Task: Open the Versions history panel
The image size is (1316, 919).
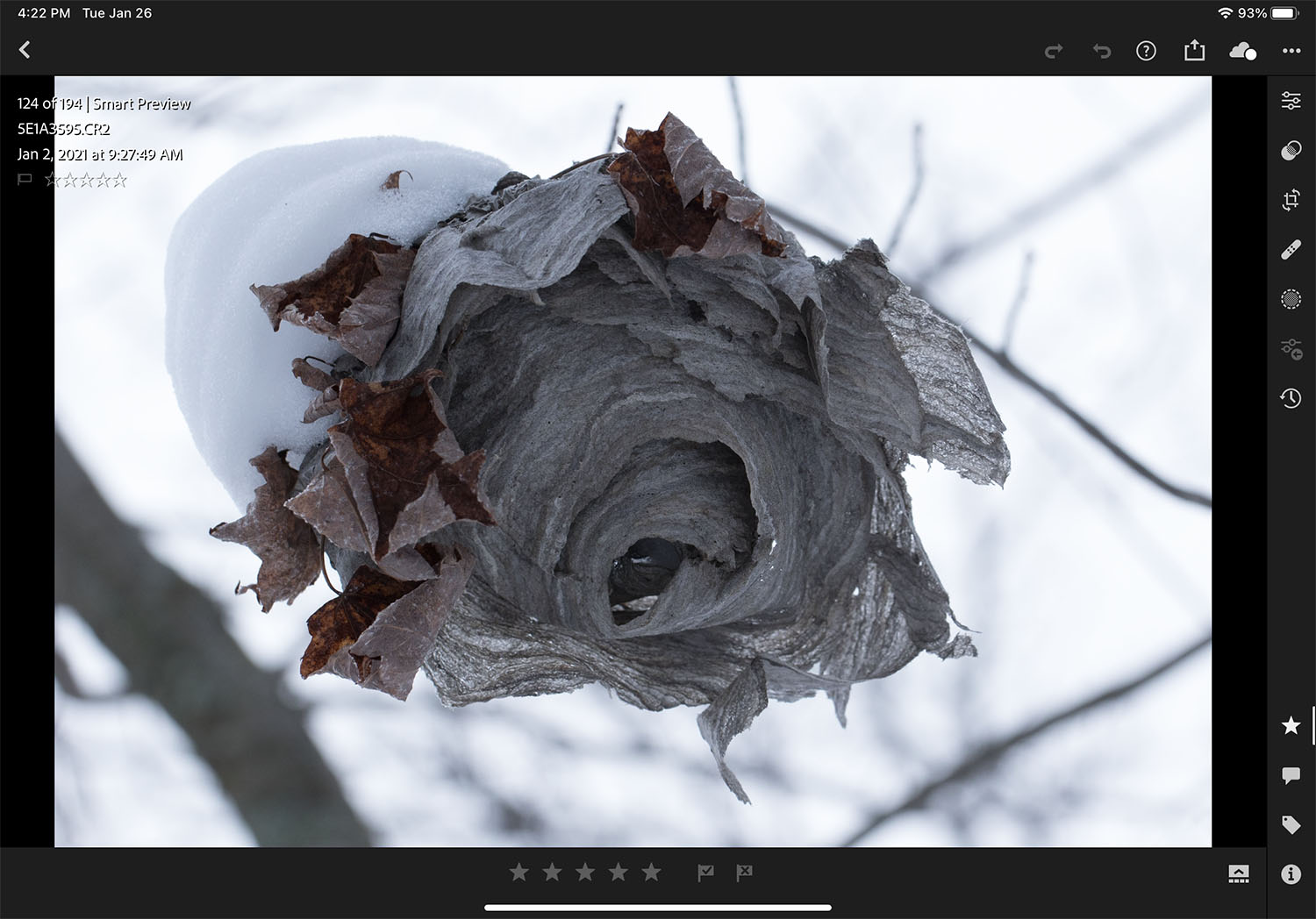Action: 1291,398
